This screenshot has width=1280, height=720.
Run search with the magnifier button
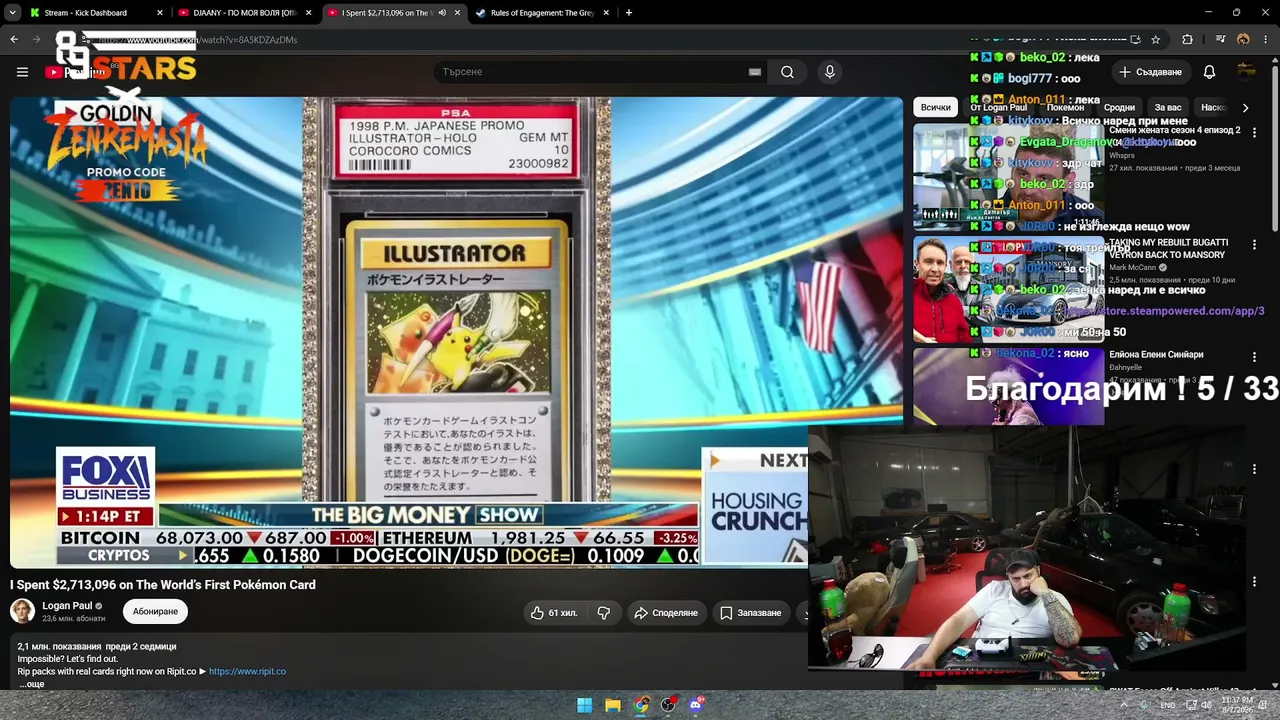click(x=787, y=72)
